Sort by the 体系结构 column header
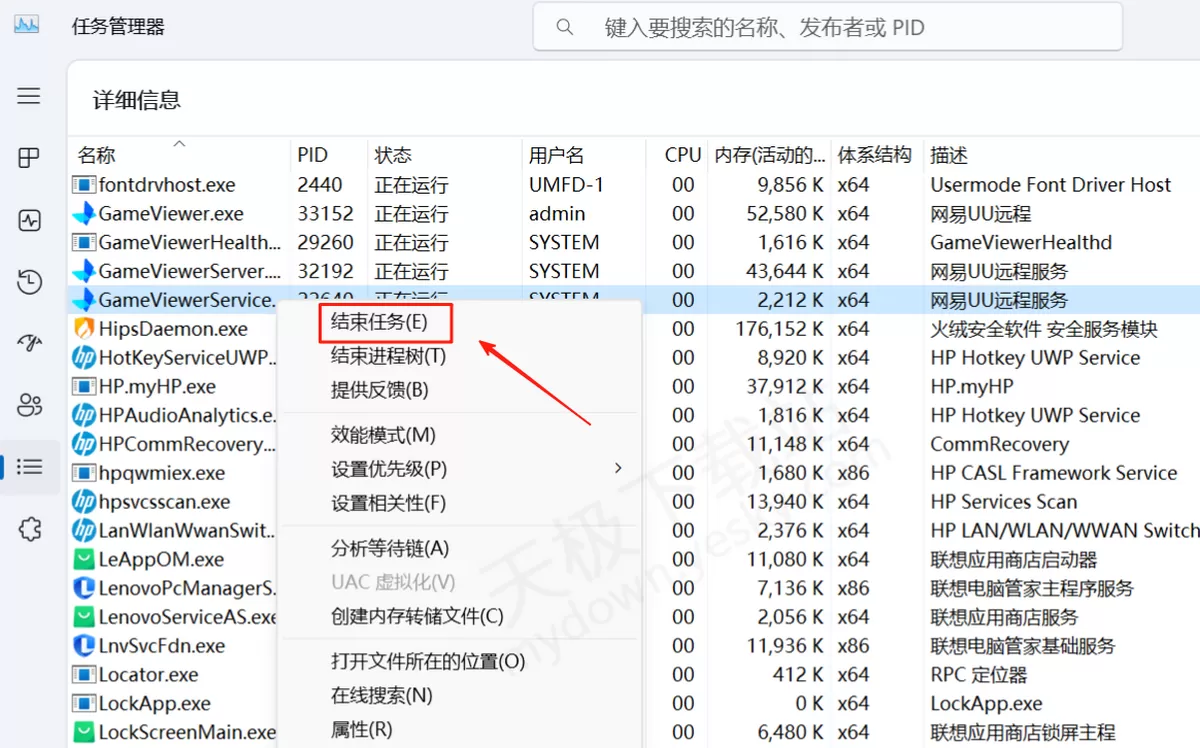The height and width of the screenshot is (748, 1200). (x=877, y=155)
